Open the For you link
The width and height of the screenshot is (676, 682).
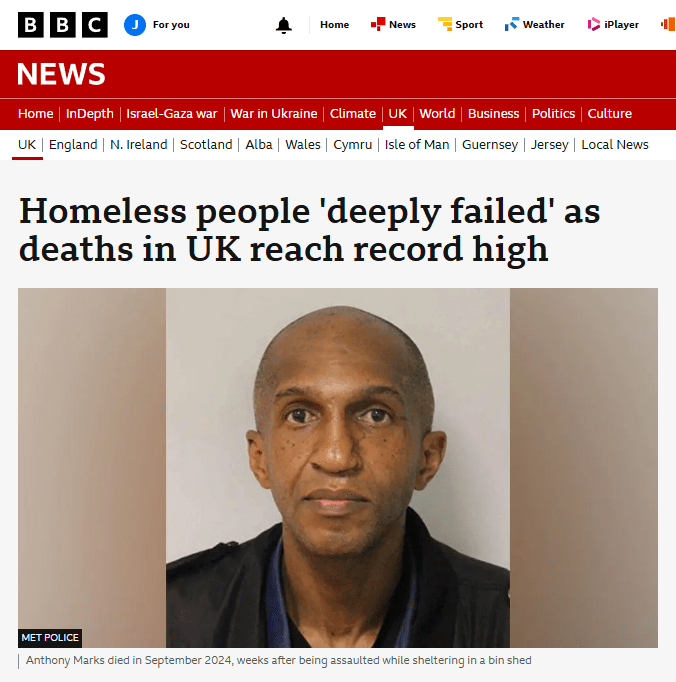click(171, 25)
